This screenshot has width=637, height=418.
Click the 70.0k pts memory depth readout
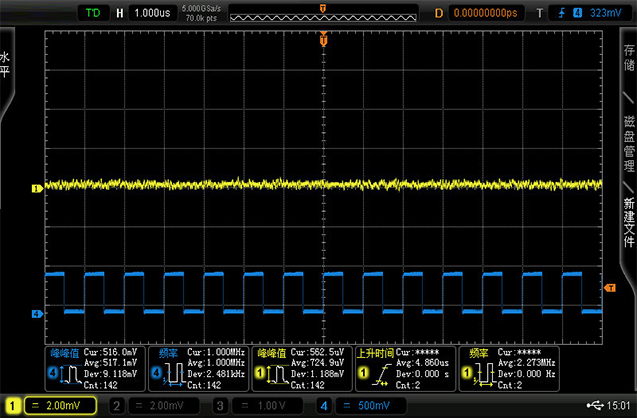point(202,18)
